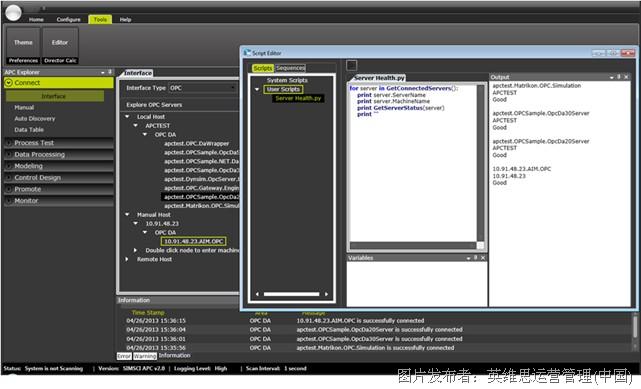Show Error messages filter tab

click(x=124, y=356)
